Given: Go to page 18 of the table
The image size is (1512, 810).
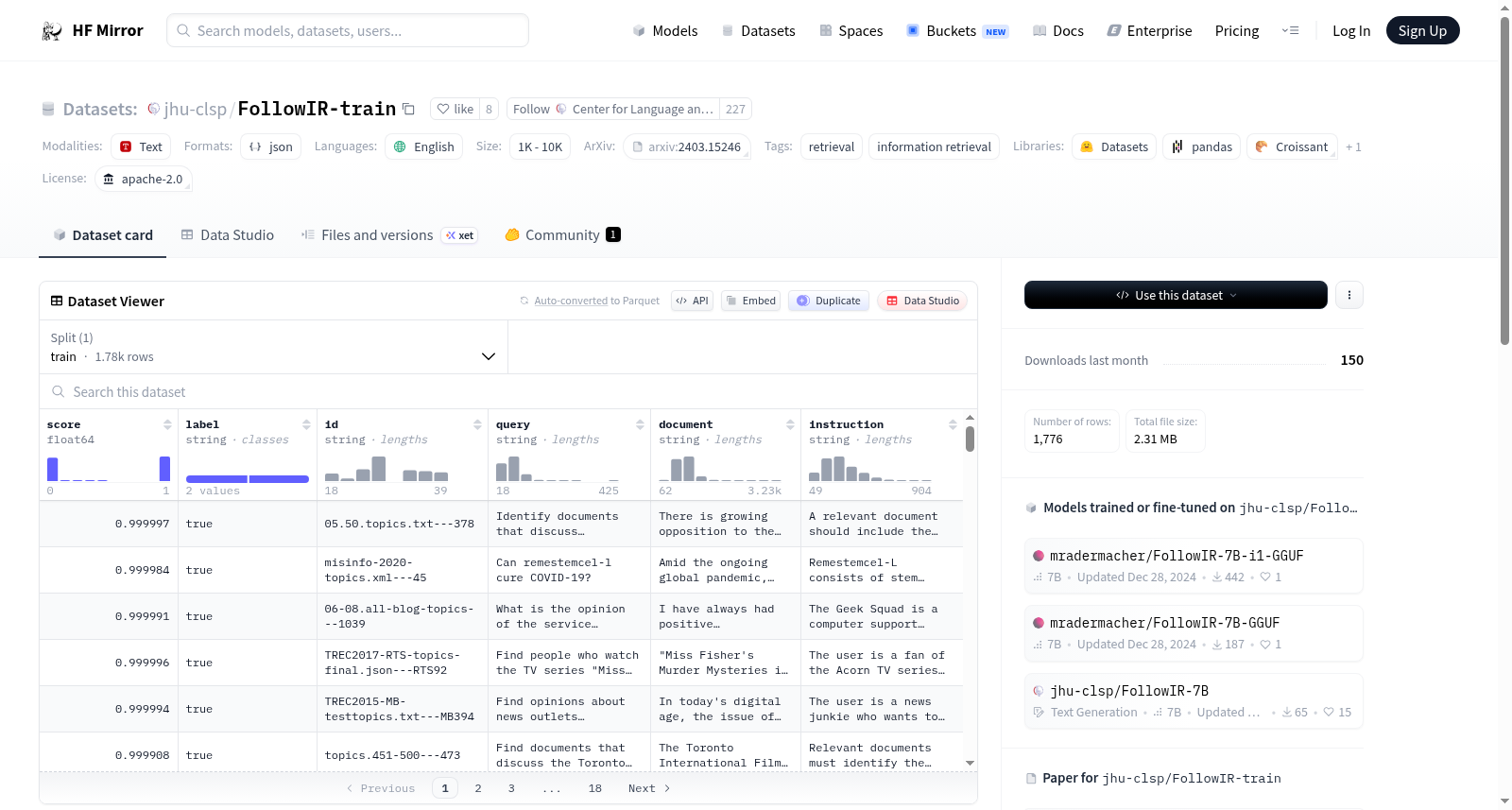Looking at the screenshot, I should [x=594, y=788].
